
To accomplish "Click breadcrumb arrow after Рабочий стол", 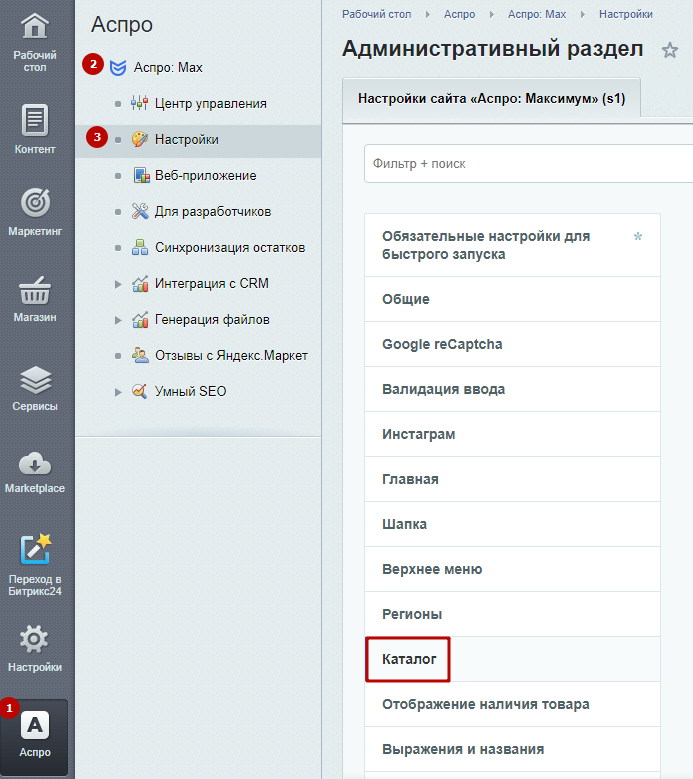I will click(428, 14).
